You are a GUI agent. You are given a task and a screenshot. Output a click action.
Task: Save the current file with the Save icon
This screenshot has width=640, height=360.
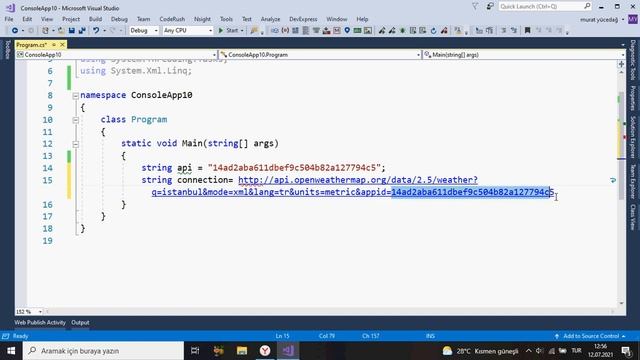[x=72, y=31]
